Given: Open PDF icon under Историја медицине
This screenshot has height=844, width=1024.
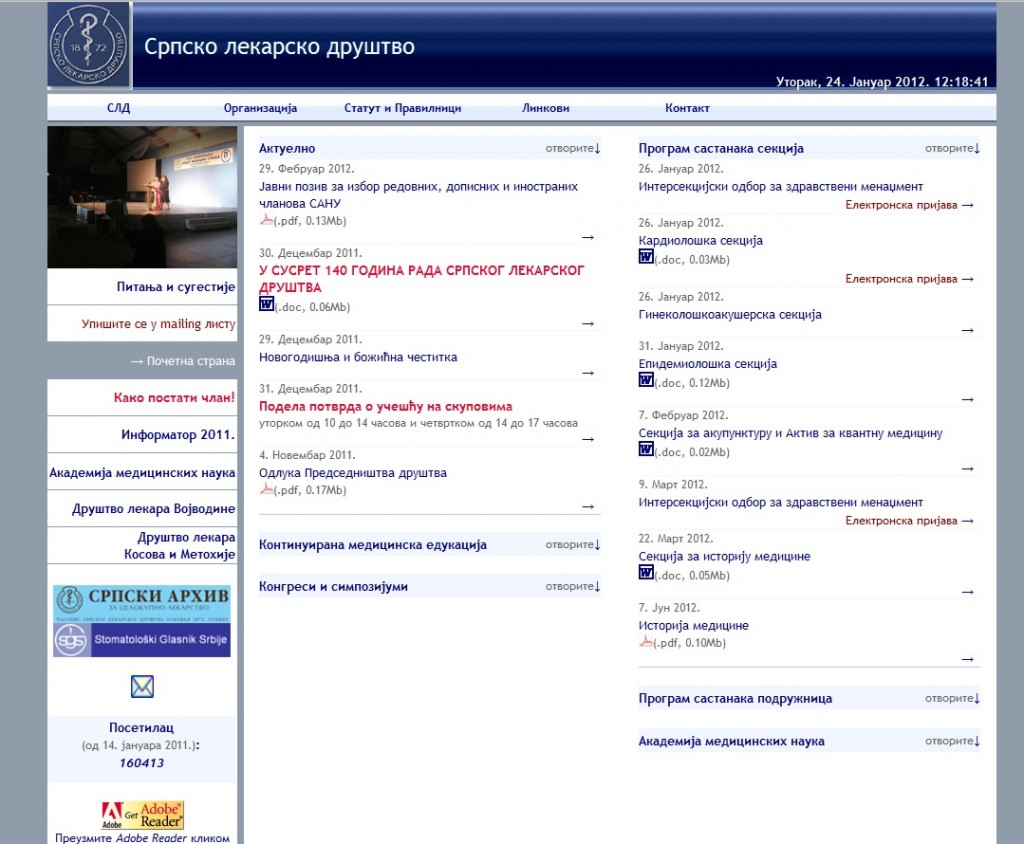Looking at the screenshot, I should [646, 642].
